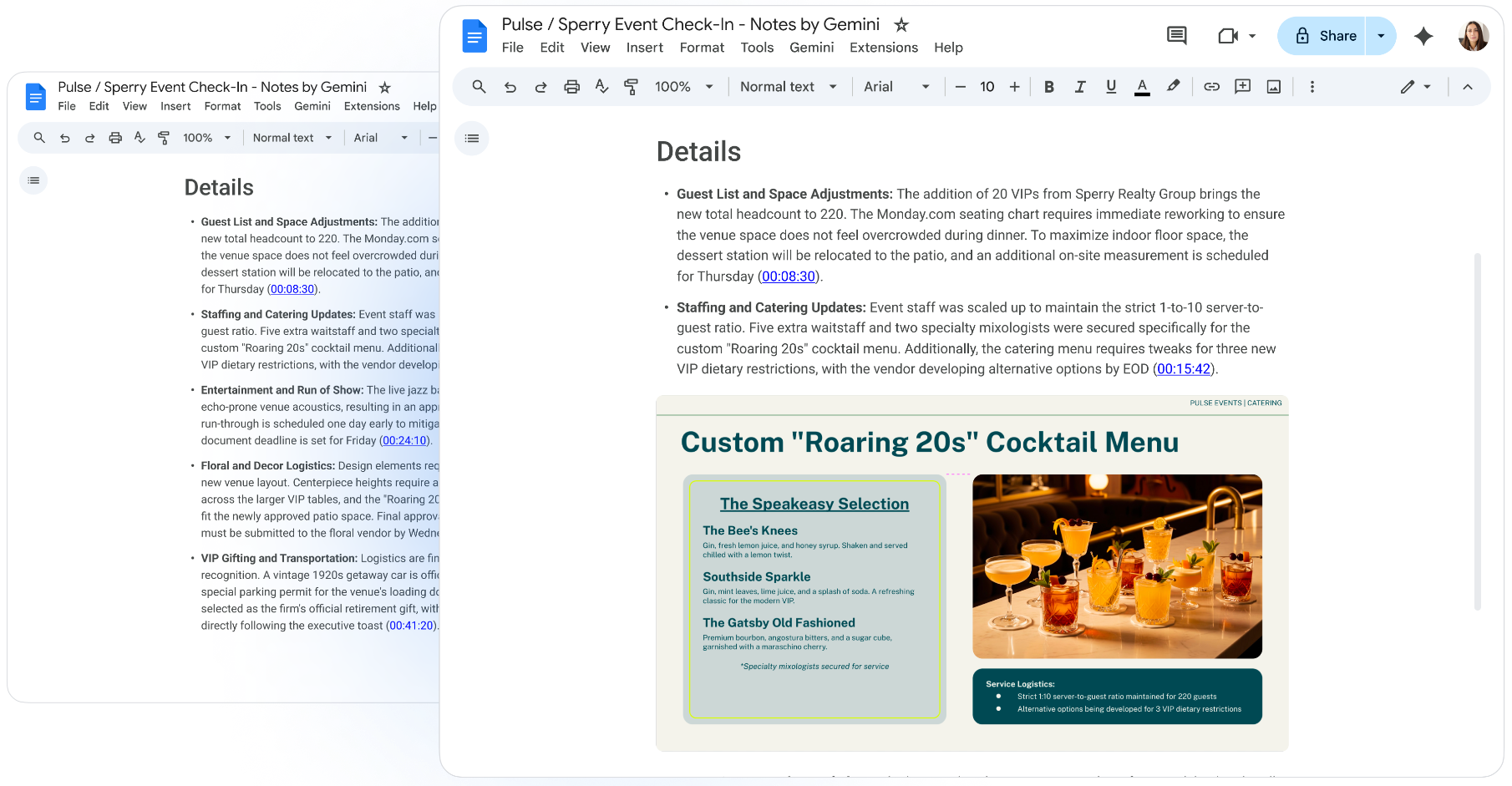Print from the background window toolbar

tap(115, 138)
